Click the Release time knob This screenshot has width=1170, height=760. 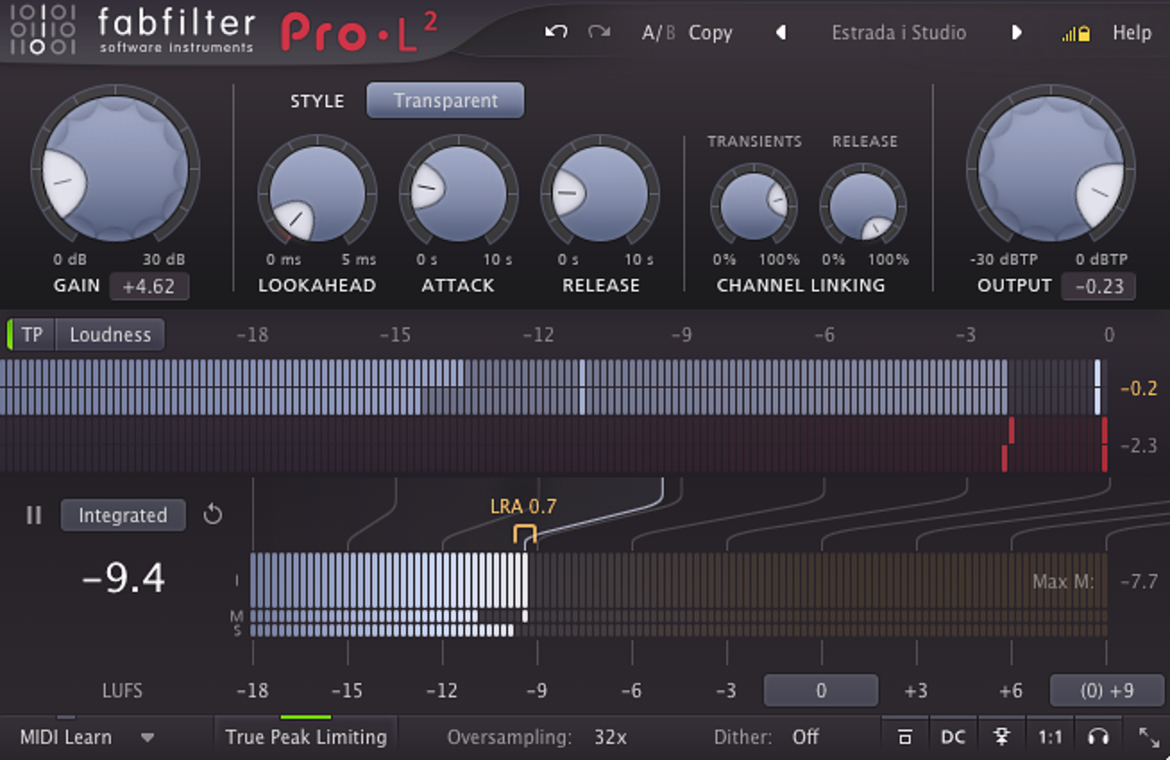[600, 194]
